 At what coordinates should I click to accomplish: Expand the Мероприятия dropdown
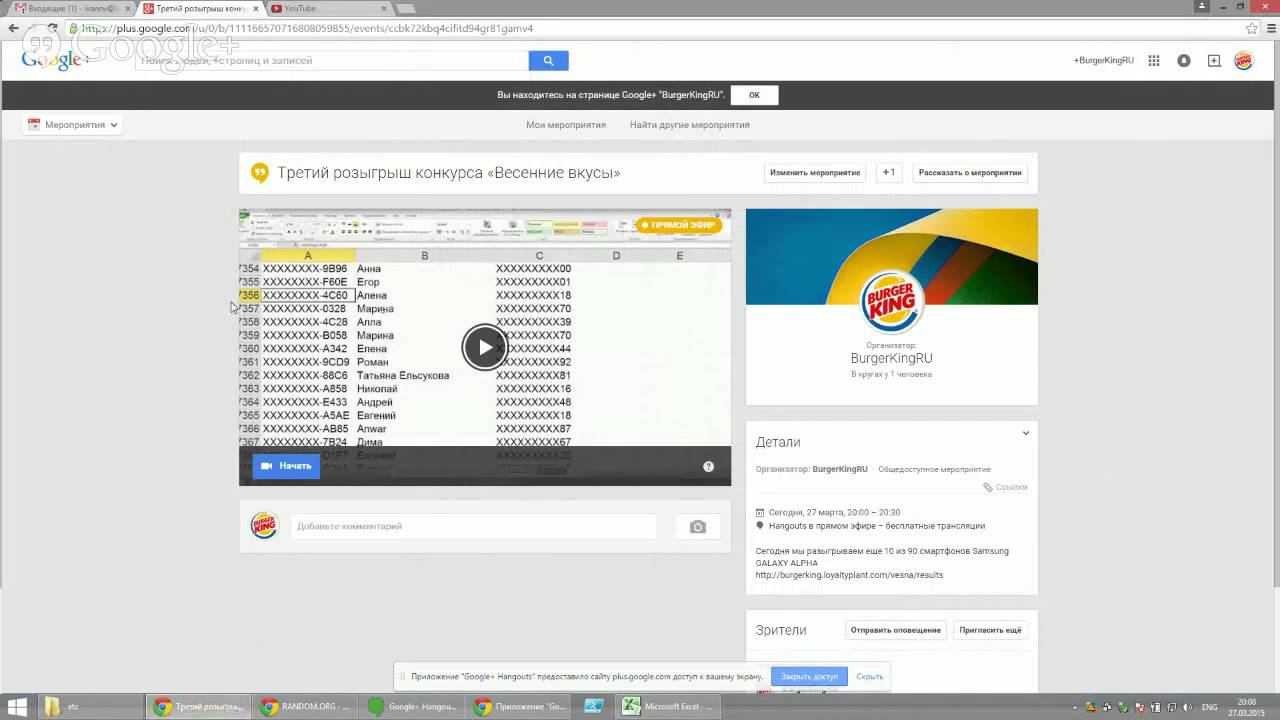click(x=73, y=125)
